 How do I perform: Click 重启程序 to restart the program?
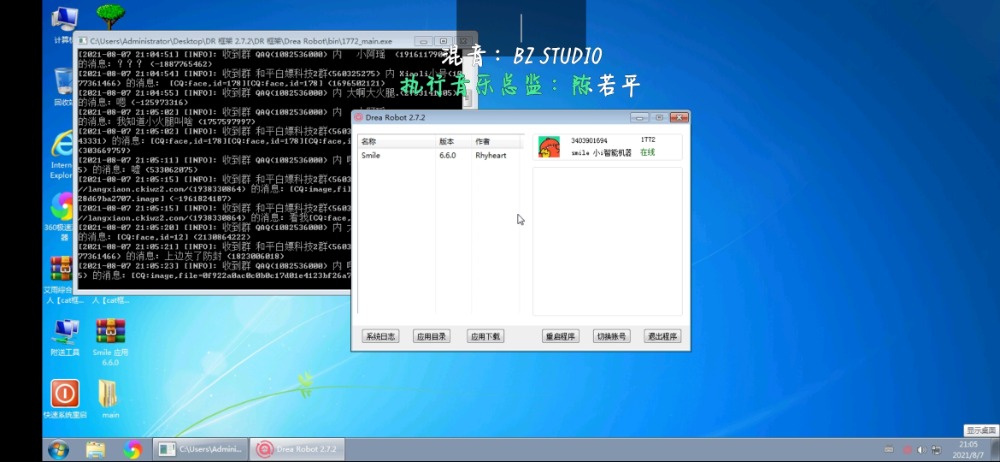point(560,337)
